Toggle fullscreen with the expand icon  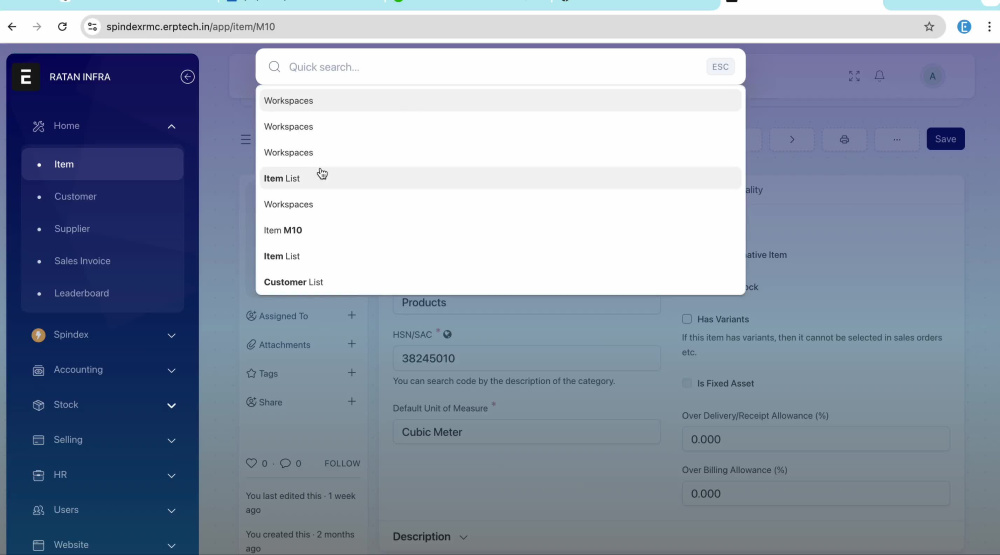854,77
